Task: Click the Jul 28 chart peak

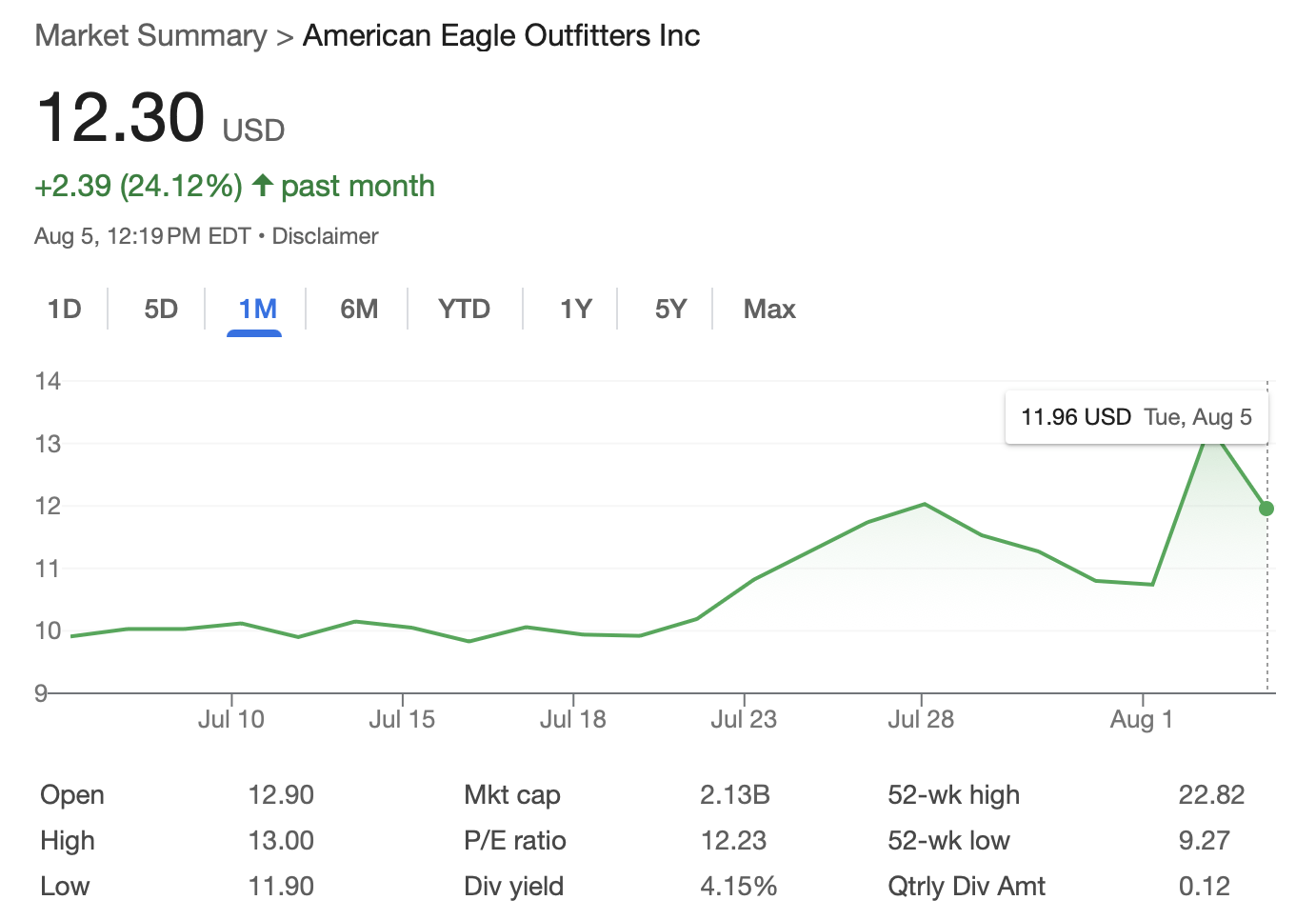Action: coord(923,504)
